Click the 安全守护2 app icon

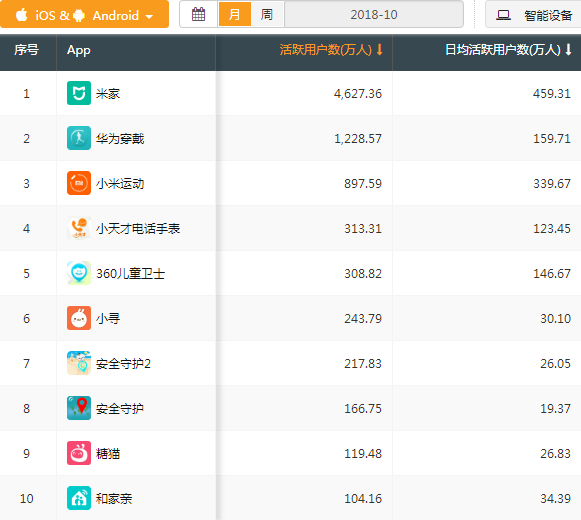79,363
